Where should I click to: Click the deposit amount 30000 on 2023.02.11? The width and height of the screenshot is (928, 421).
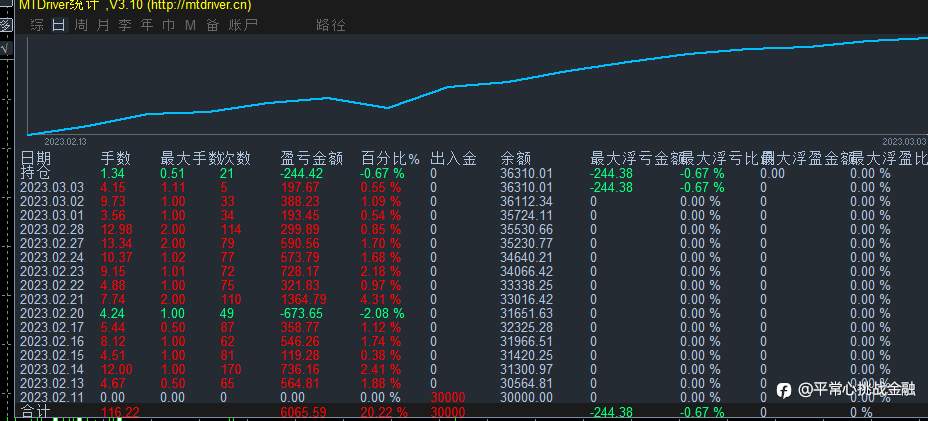(447, 397)
